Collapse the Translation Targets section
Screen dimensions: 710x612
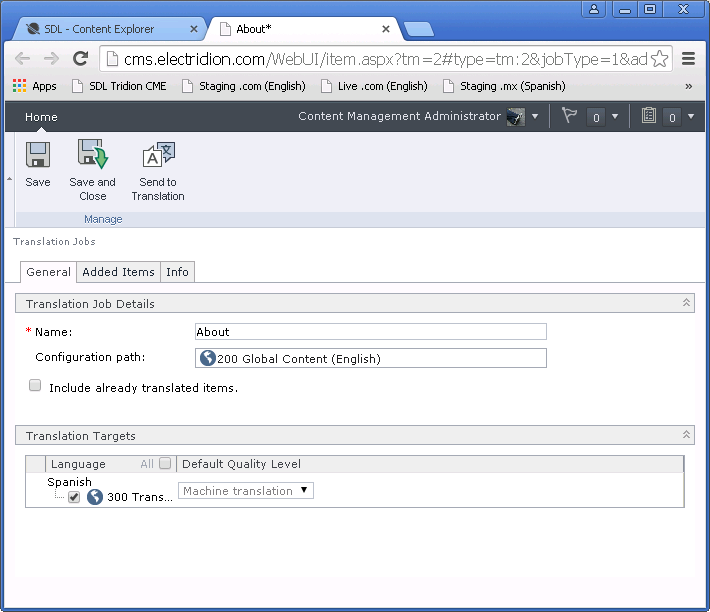point(686,436)
